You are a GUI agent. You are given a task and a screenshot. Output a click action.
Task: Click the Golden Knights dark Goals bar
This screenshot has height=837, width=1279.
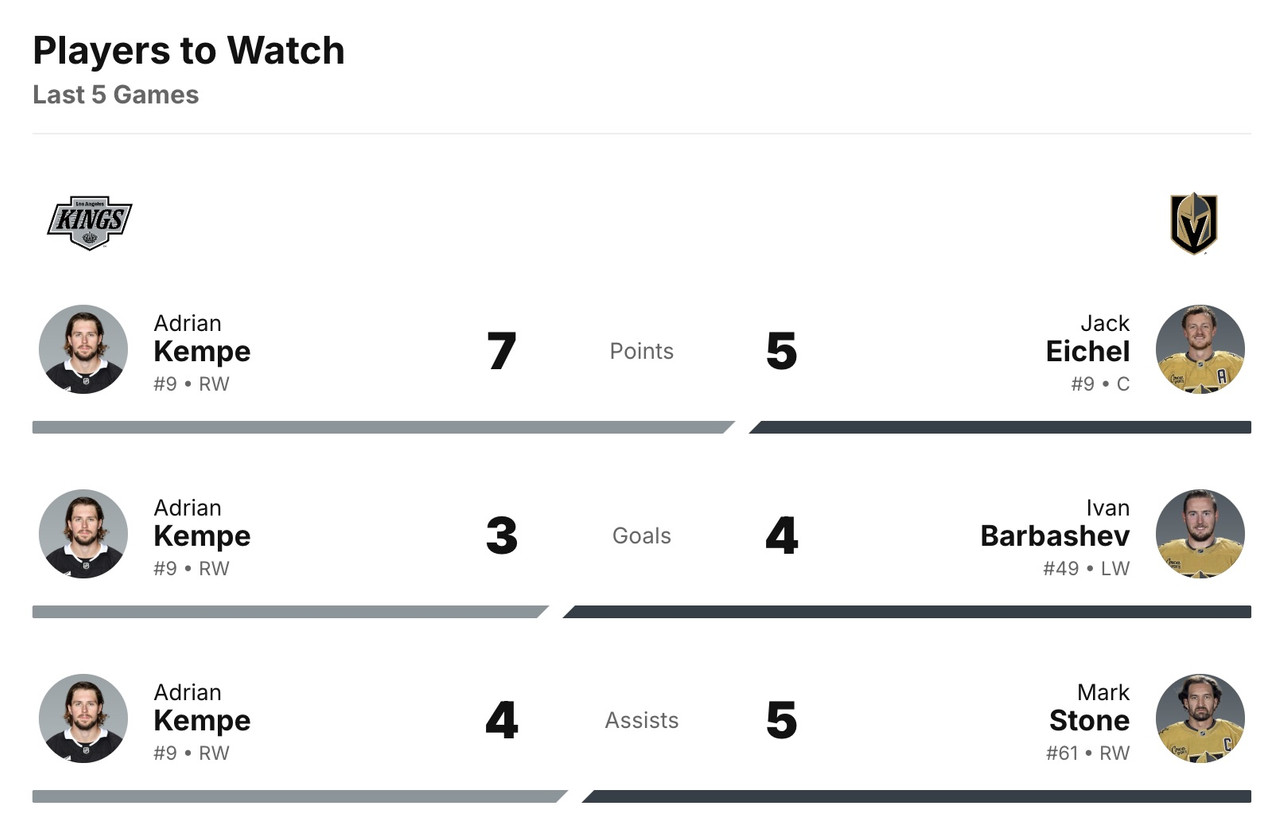[908, 612]
